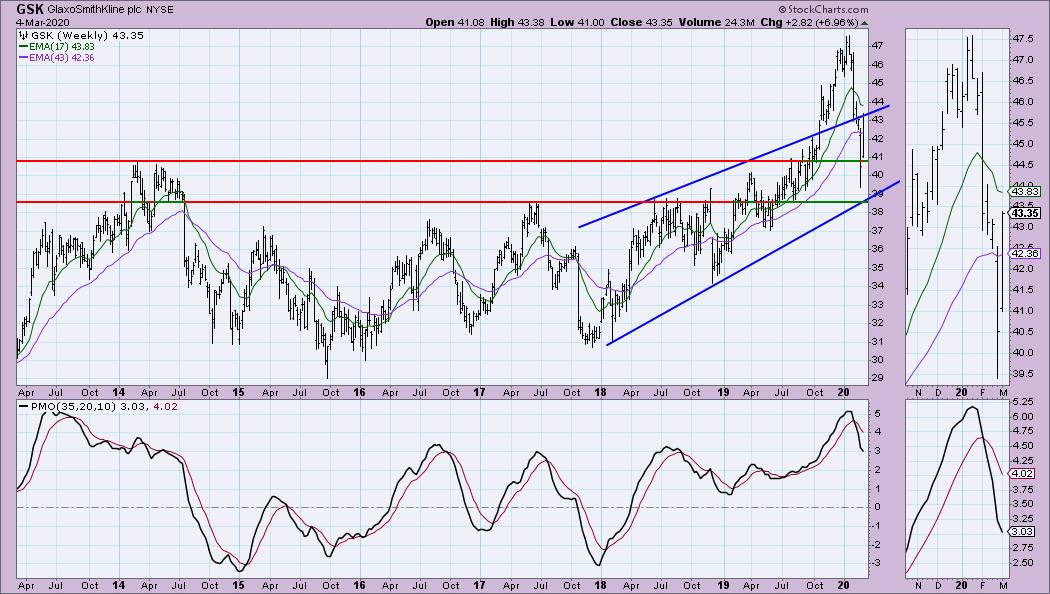Click the GSK (Weekly) 43.35 legend entry
Screen dimensions: 1050x594
tap(87, 35)
